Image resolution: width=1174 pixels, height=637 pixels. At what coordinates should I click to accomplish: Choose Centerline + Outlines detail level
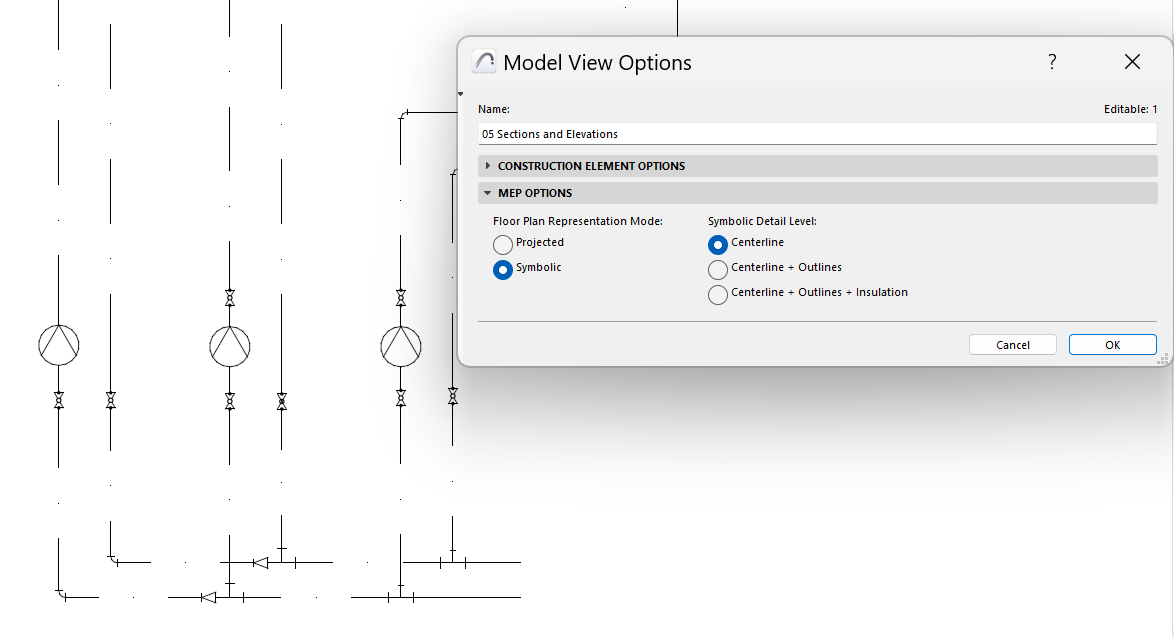(x=718, y=269)
